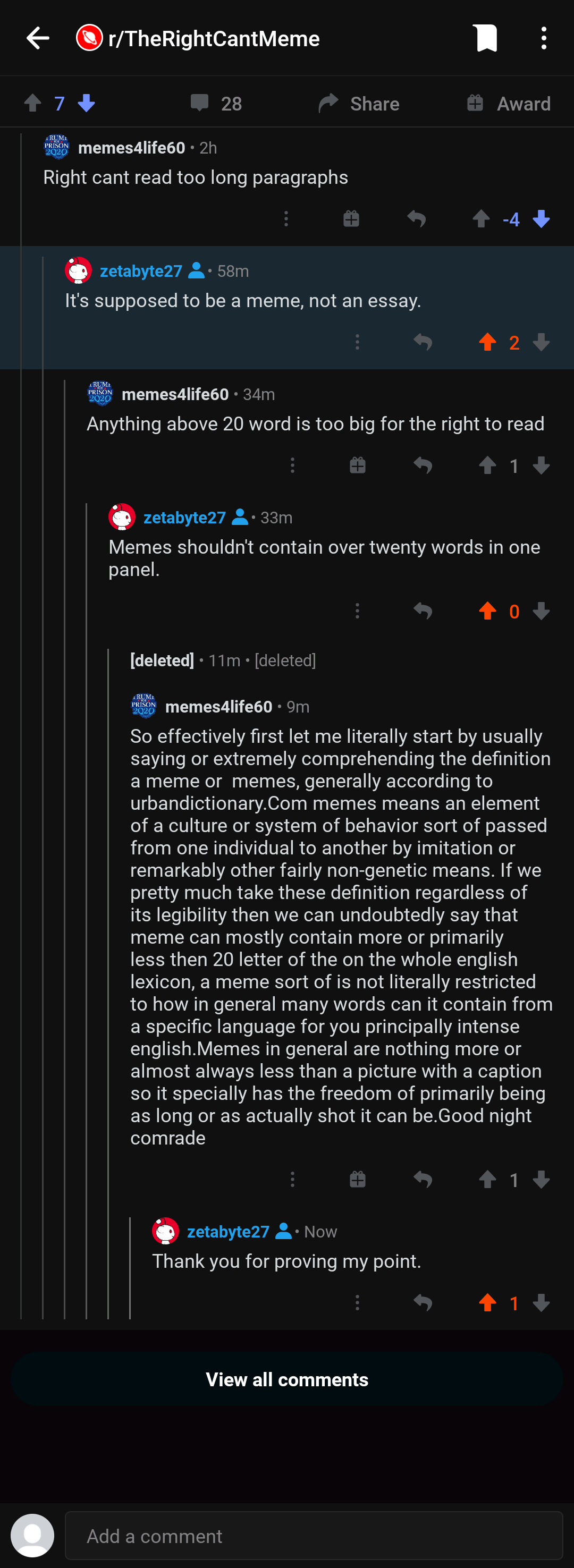Reply to 'Thank you for proving my point'
This screenshot has height=1568, width=574.
click(423, 1303)
